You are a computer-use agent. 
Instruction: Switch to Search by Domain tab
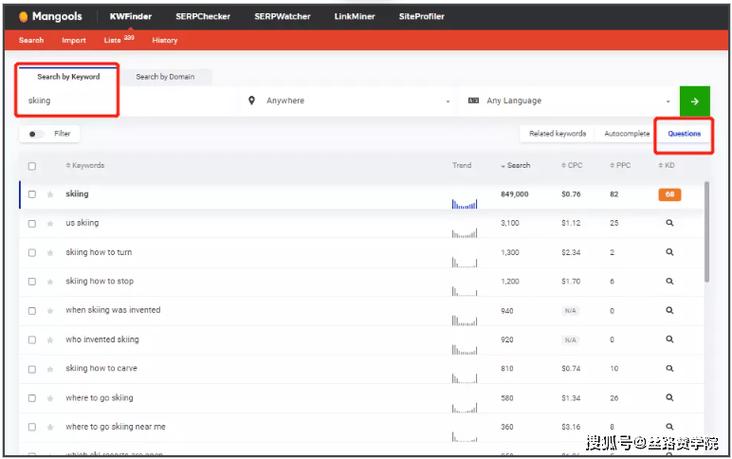[x=165, y=77]
